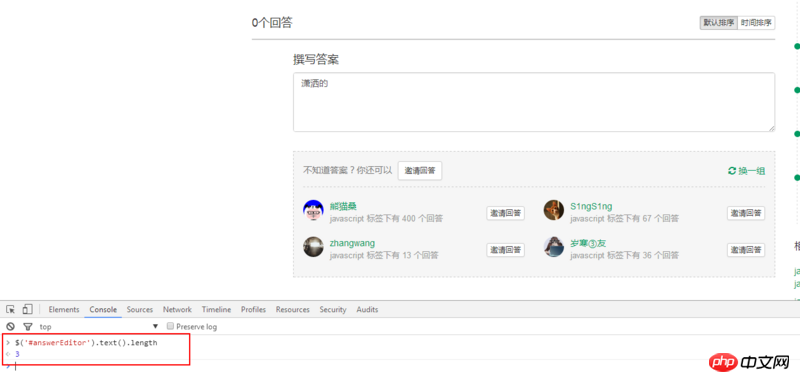Click the console command $('#answerEditor').text().length
800x382 pixels.
click(x=86, y=343)
